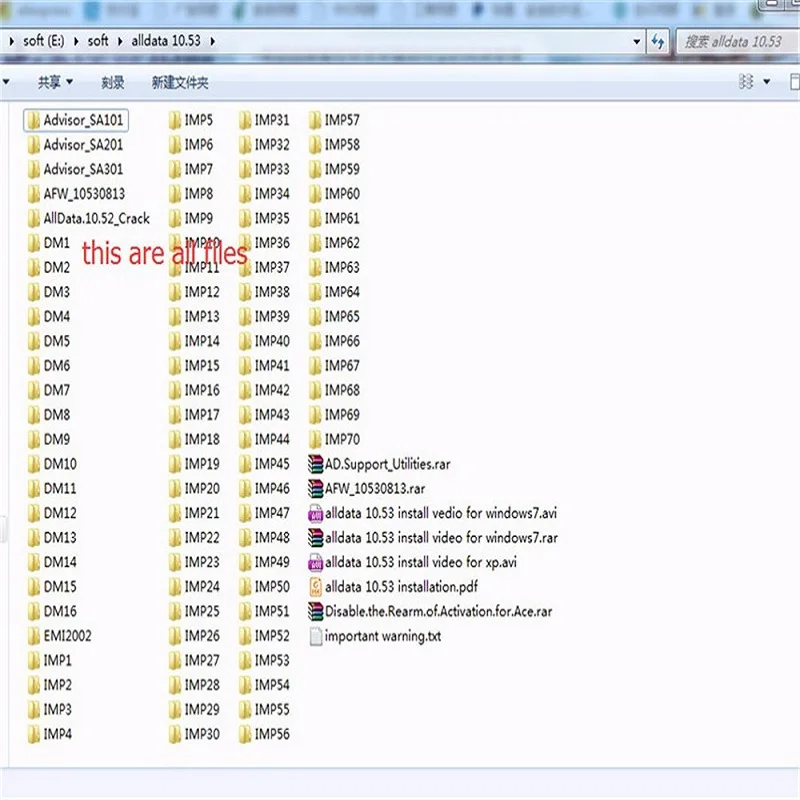Open the Advisor_SA101 folder icon
800x800 pixels.
34,120
